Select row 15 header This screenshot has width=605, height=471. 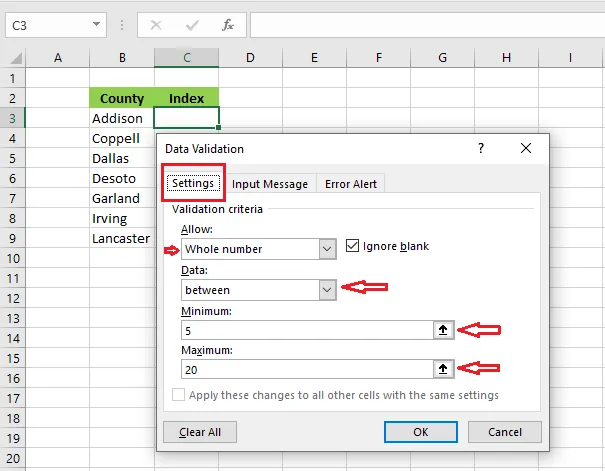(x=13, y=358)
